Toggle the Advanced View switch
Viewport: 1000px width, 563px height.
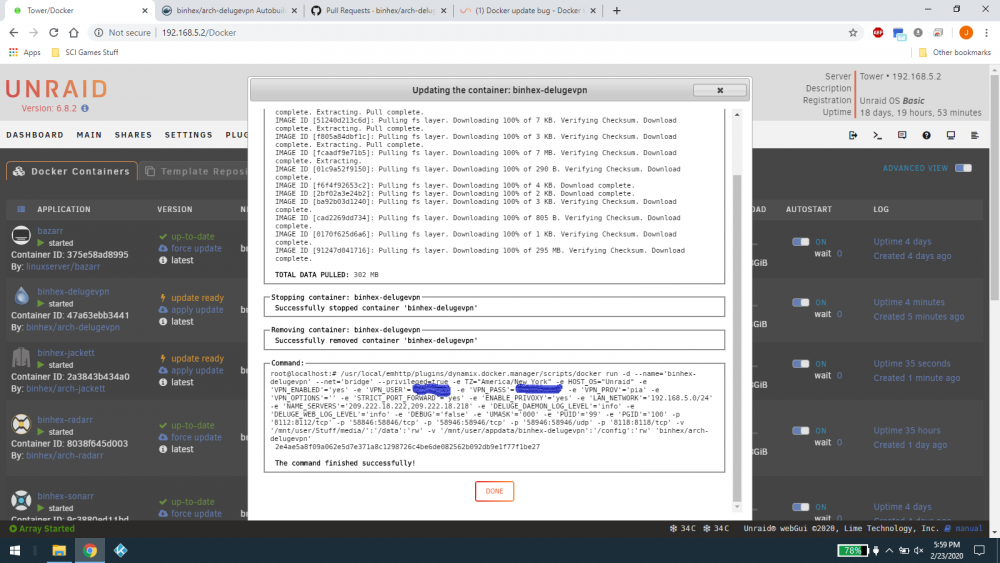pyautogui.click(x=963, y=168)
